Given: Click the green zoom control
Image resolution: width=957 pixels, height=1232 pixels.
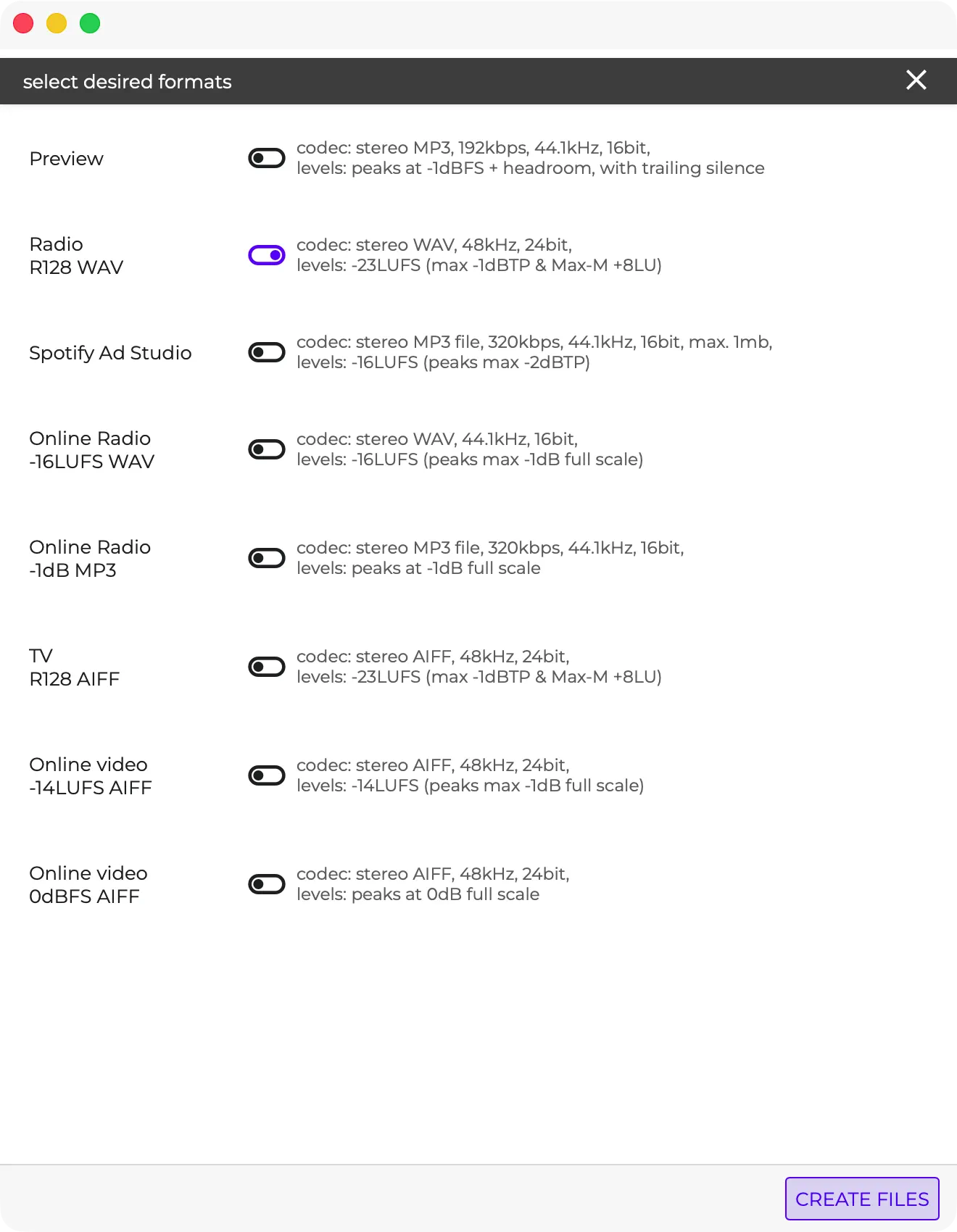Looking at the screenshot, I should (x=91, y=23).
